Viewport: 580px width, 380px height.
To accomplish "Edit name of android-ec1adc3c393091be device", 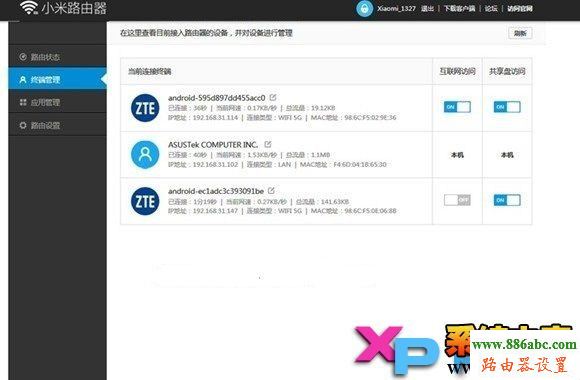I will (271, 191).
